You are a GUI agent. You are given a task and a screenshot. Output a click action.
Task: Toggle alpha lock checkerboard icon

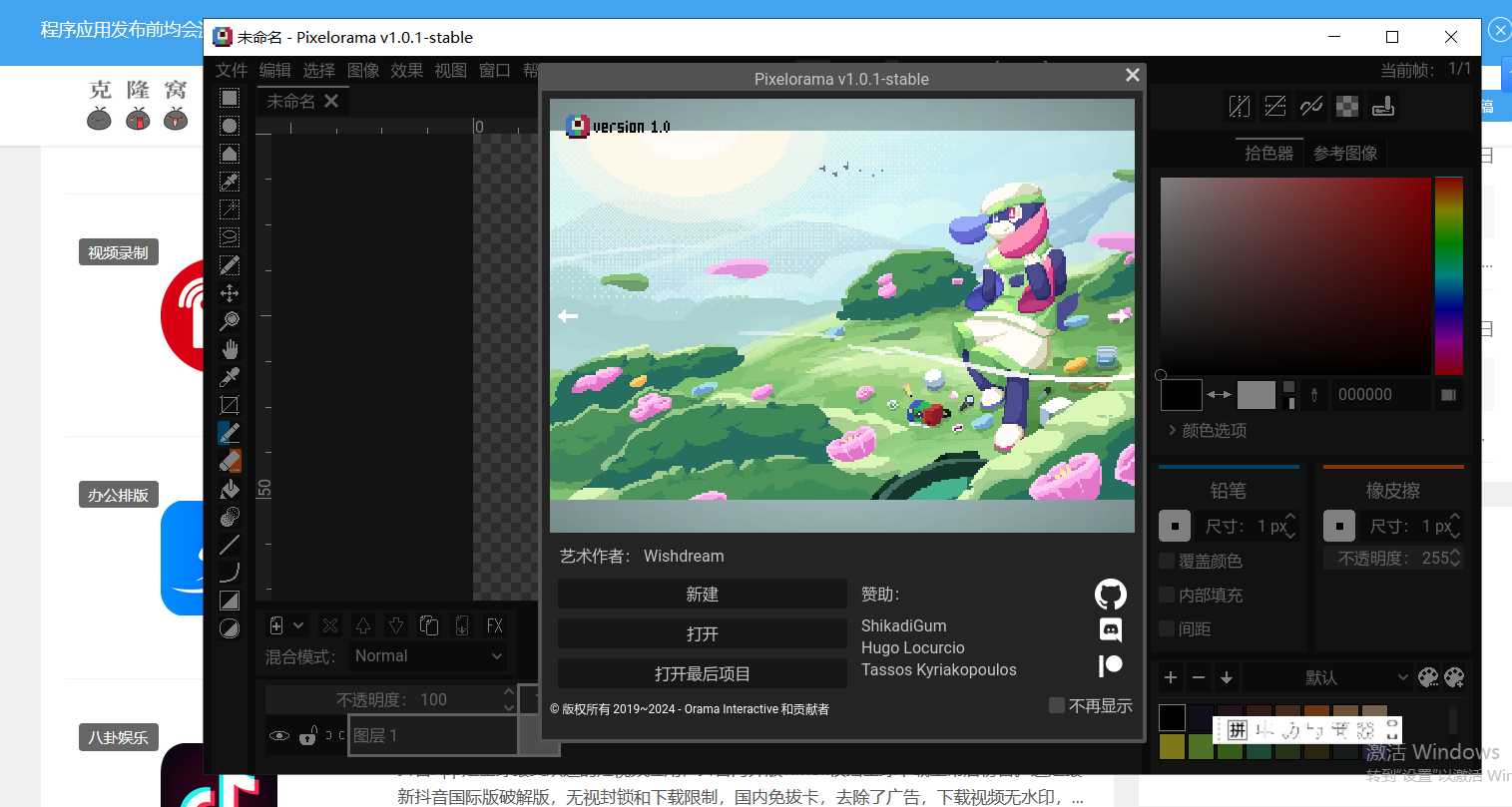(1347, 106)
